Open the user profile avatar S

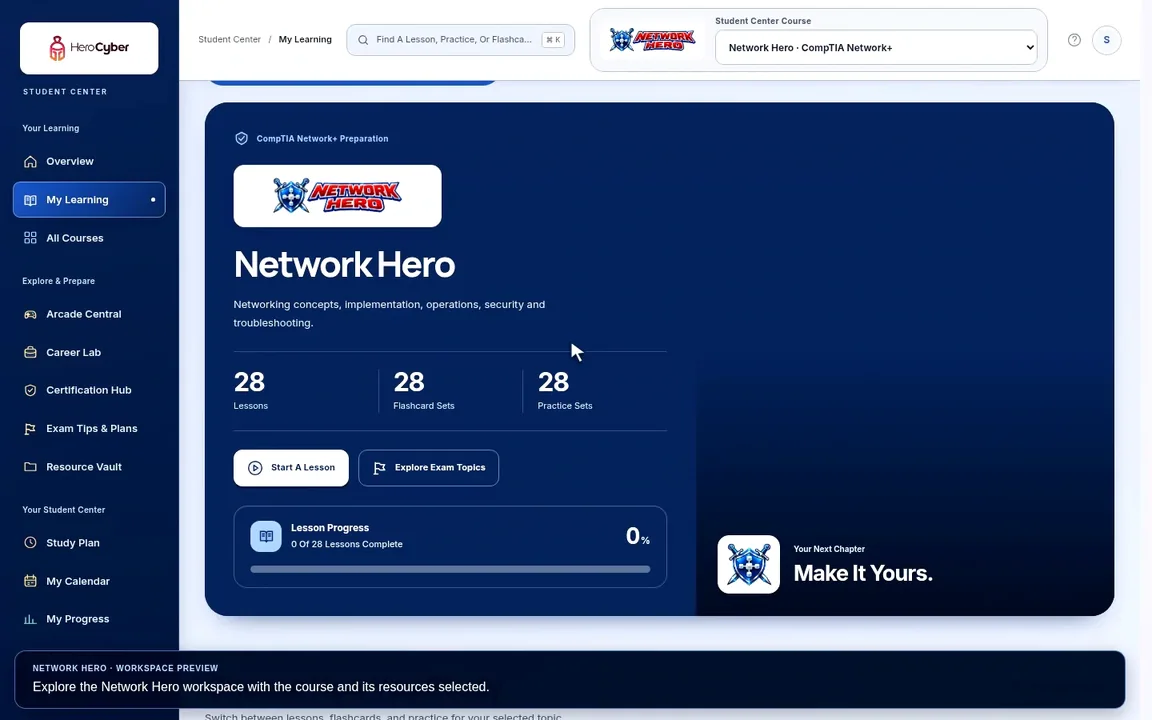click(1106, 40)
